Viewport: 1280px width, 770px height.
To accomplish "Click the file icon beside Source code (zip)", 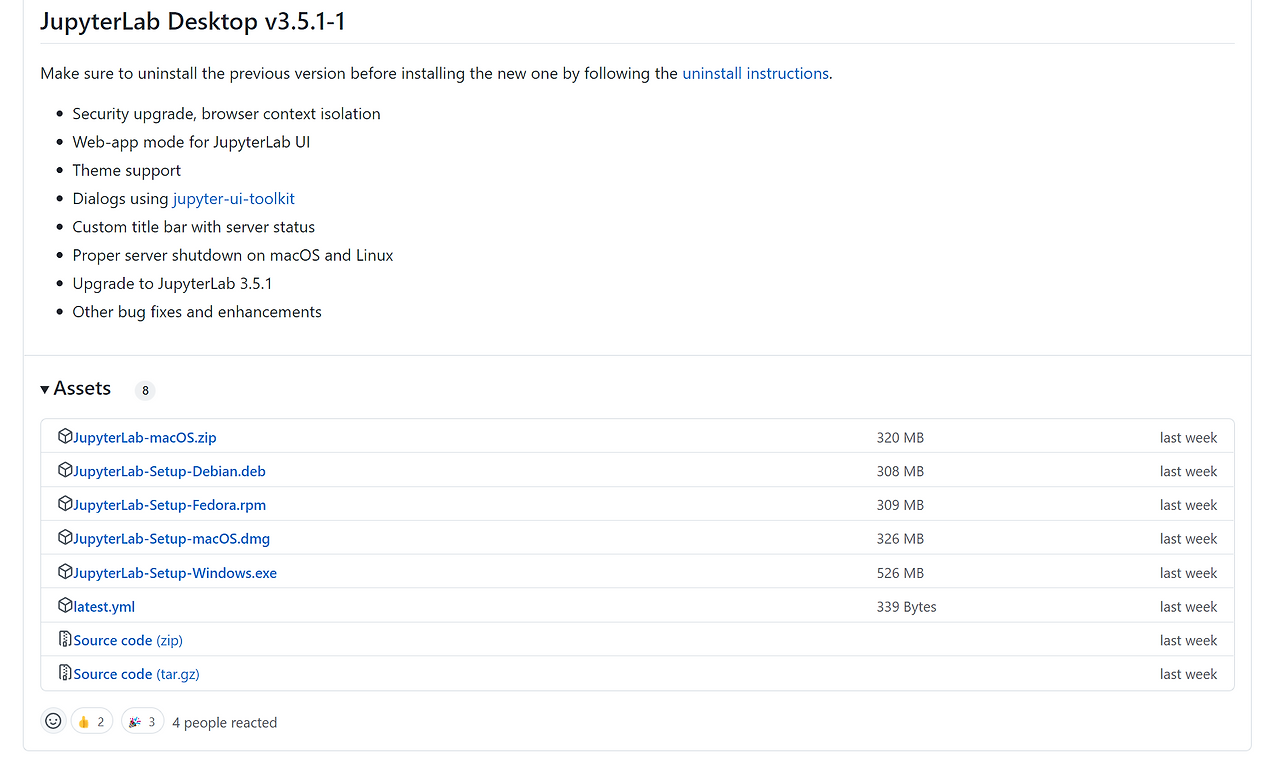I will 64,640.
